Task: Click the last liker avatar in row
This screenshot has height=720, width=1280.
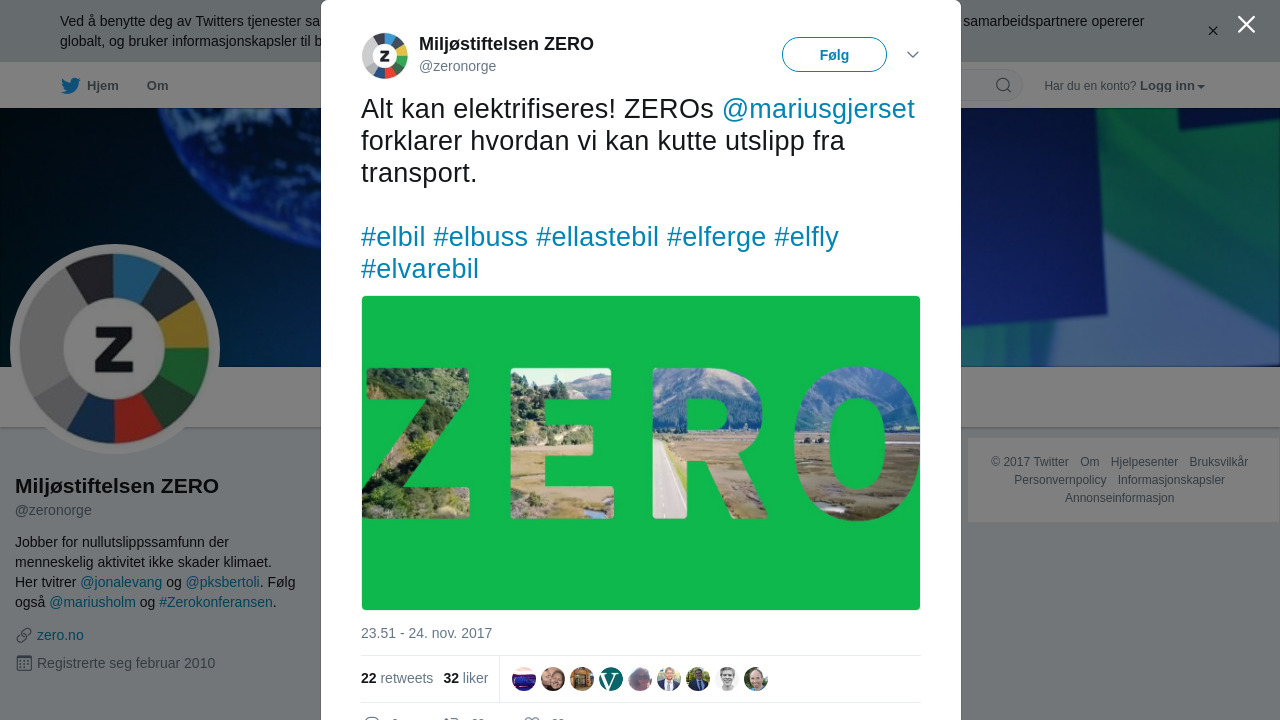Action: [x=756, y=679]
